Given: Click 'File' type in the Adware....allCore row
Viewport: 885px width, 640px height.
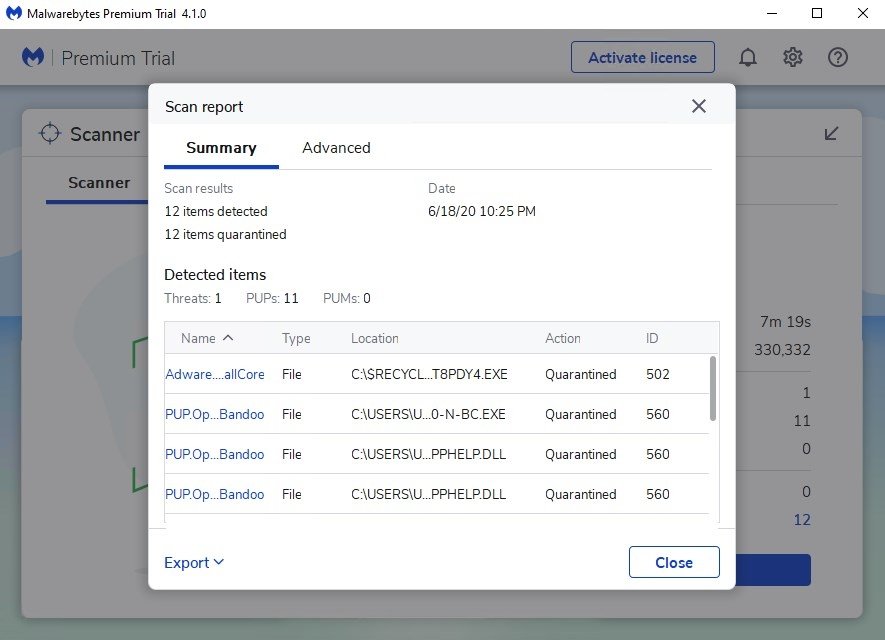Looking at the screenshot, I should 292,374.
